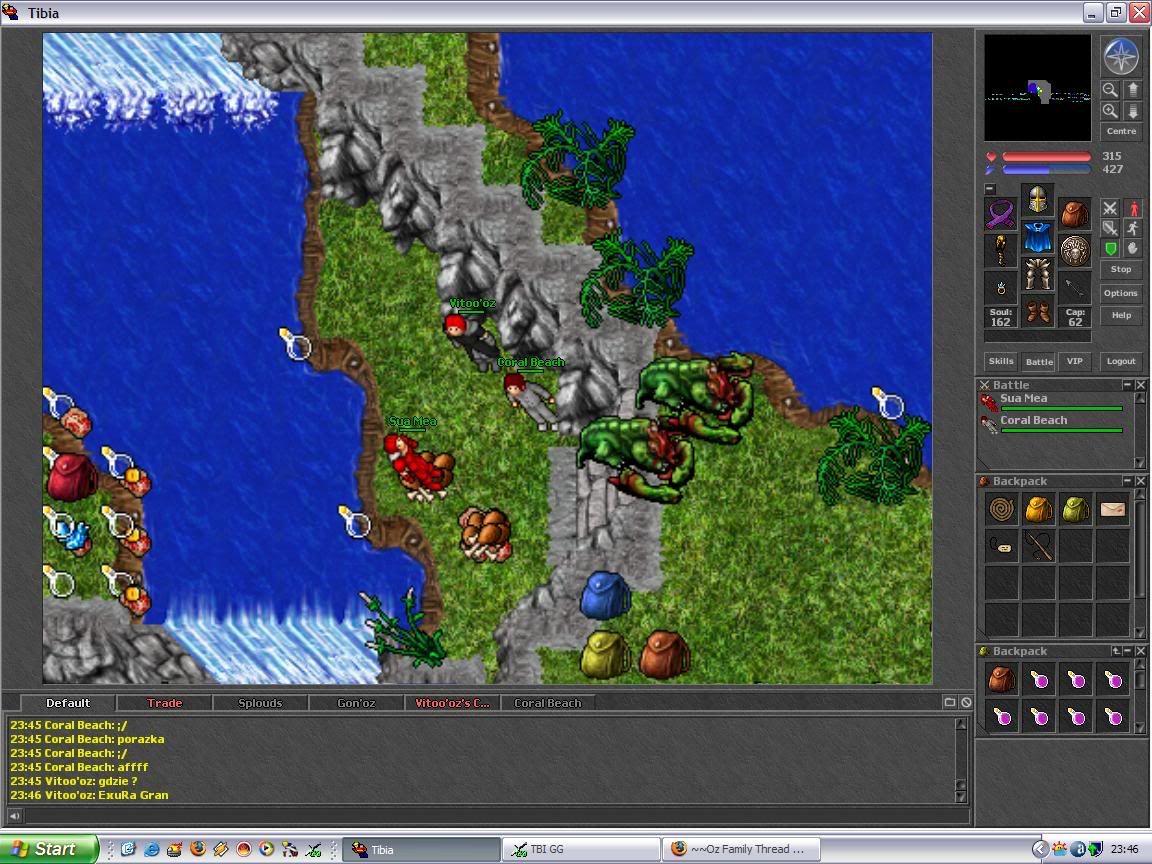Image resolution: width=1152 pixels, height=864 pixels.
Task: Enable offensive fighting mode with crossed swords
Action: 1110,209
